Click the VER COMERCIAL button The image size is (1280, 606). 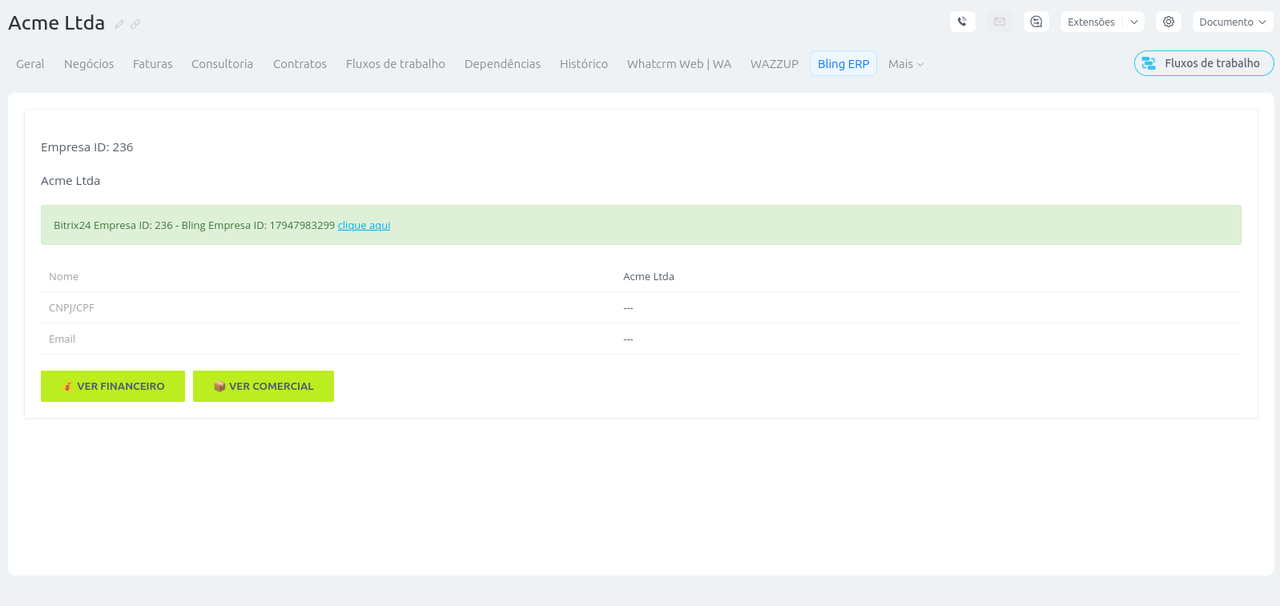coord(263,386)
